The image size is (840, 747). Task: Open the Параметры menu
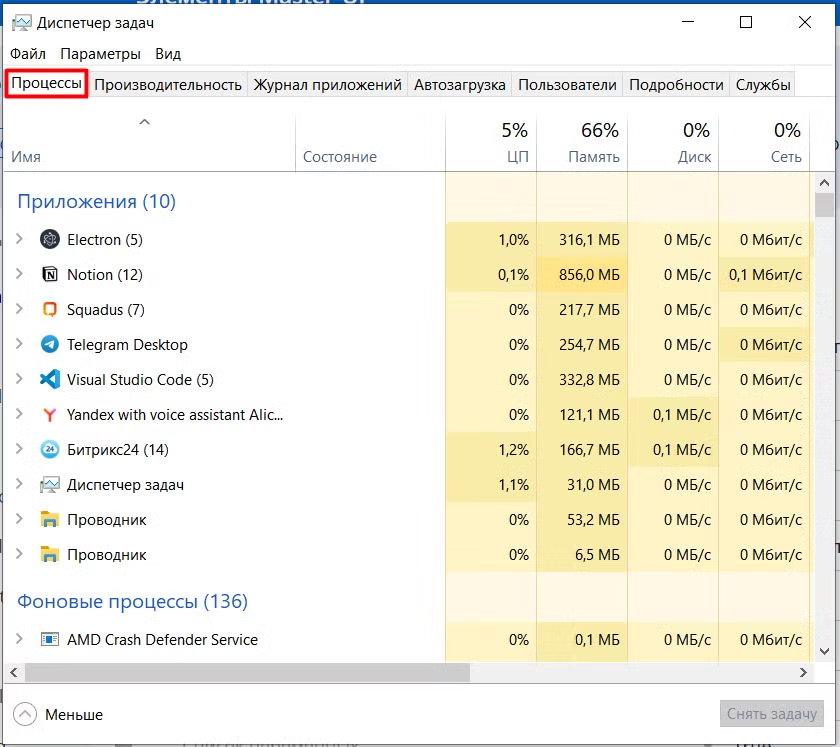point(100,54)
